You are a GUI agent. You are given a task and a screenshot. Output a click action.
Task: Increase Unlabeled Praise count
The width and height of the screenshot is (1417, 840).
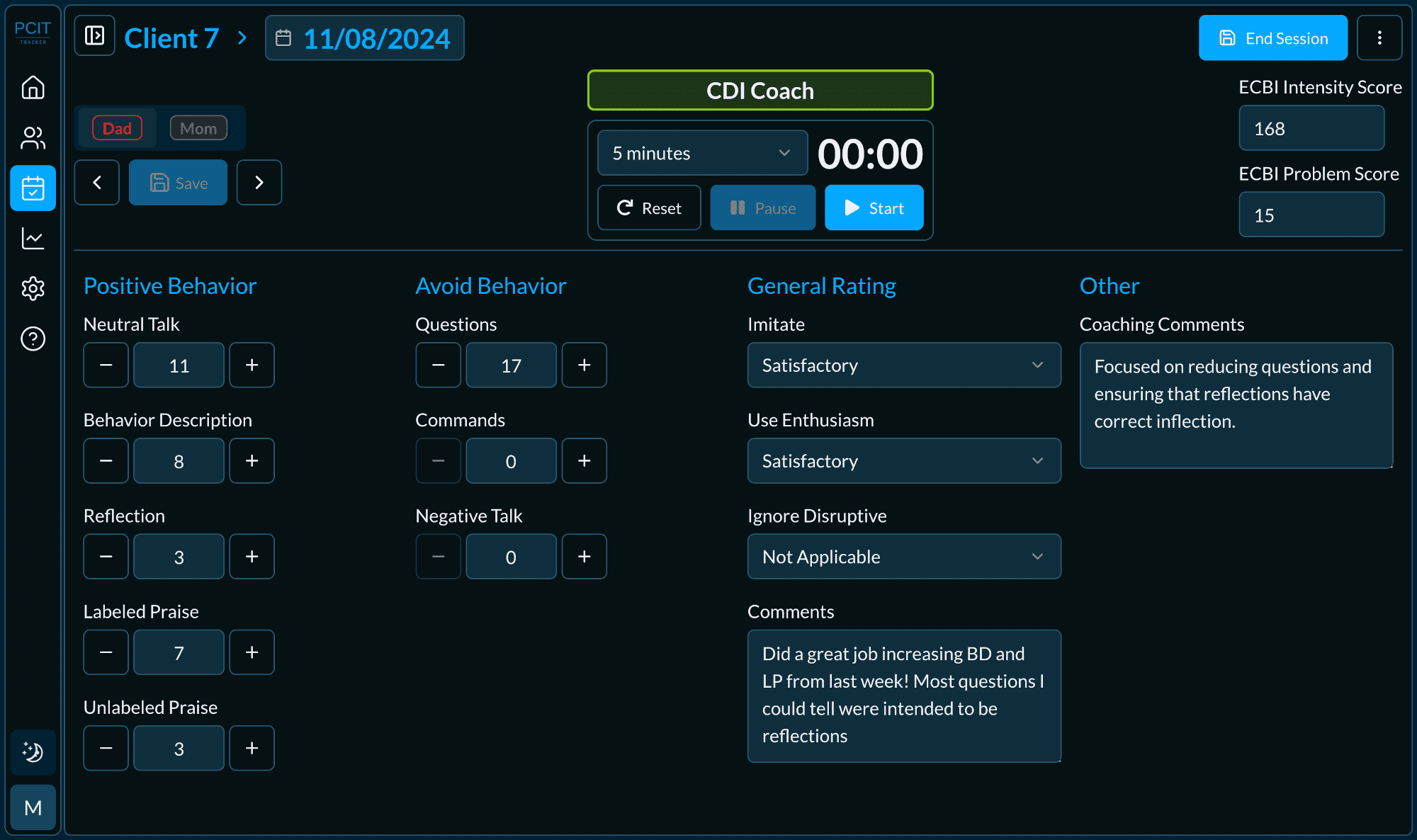(x=252, y=748)
